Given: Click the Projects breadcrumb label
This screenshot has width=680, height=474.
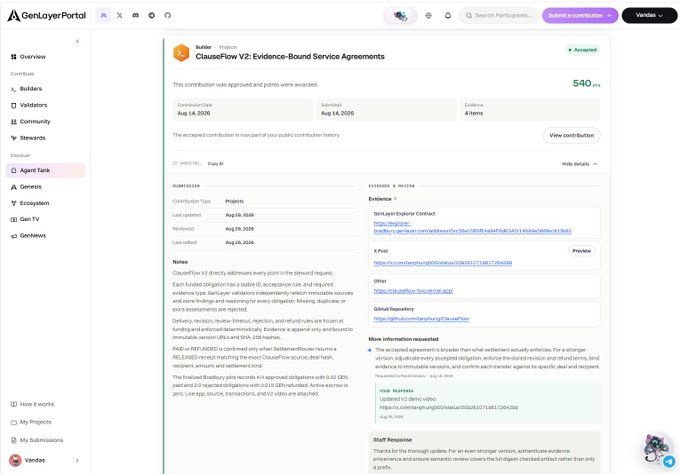Looking at the screenshot, I should (228, 47).
